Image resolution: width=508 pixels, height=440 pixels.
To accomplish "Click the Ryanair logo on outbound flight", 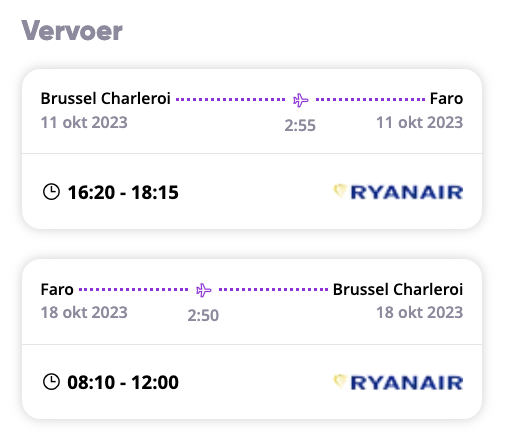I will coord(398,192).
